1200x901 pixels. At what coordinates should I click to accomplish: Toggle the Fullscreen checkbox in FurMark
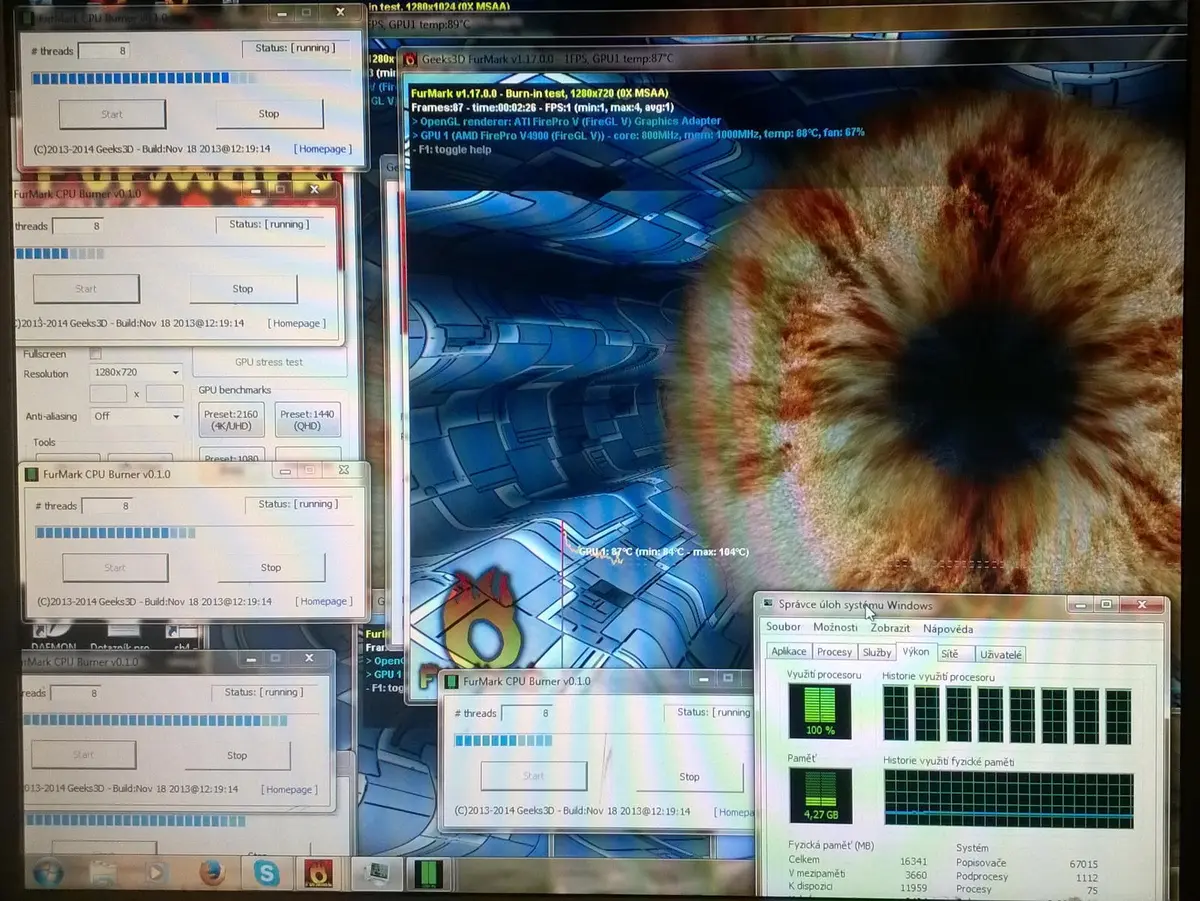pyautogui.click(x=96, y=353)
